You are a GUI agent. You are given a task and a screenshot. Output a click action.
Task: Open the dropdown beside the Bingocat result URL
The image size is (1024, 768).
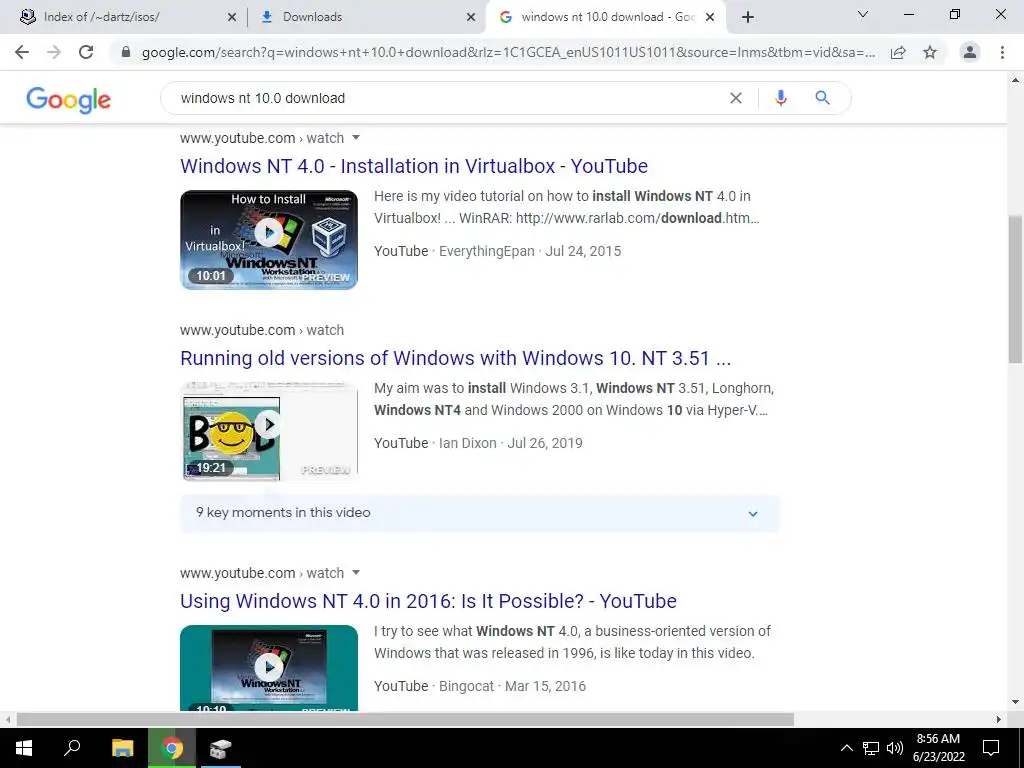click(356, 572)
